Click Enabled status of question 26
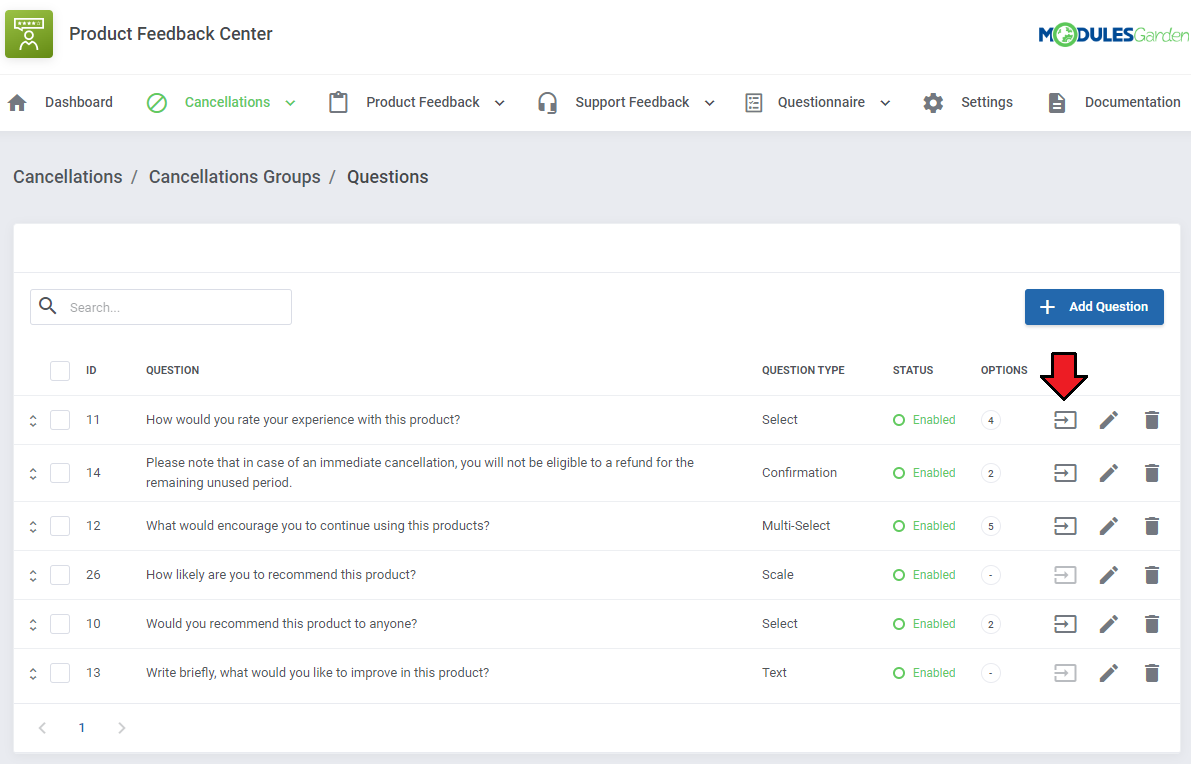Screen dimensions: 1191x764 (924, 575)
